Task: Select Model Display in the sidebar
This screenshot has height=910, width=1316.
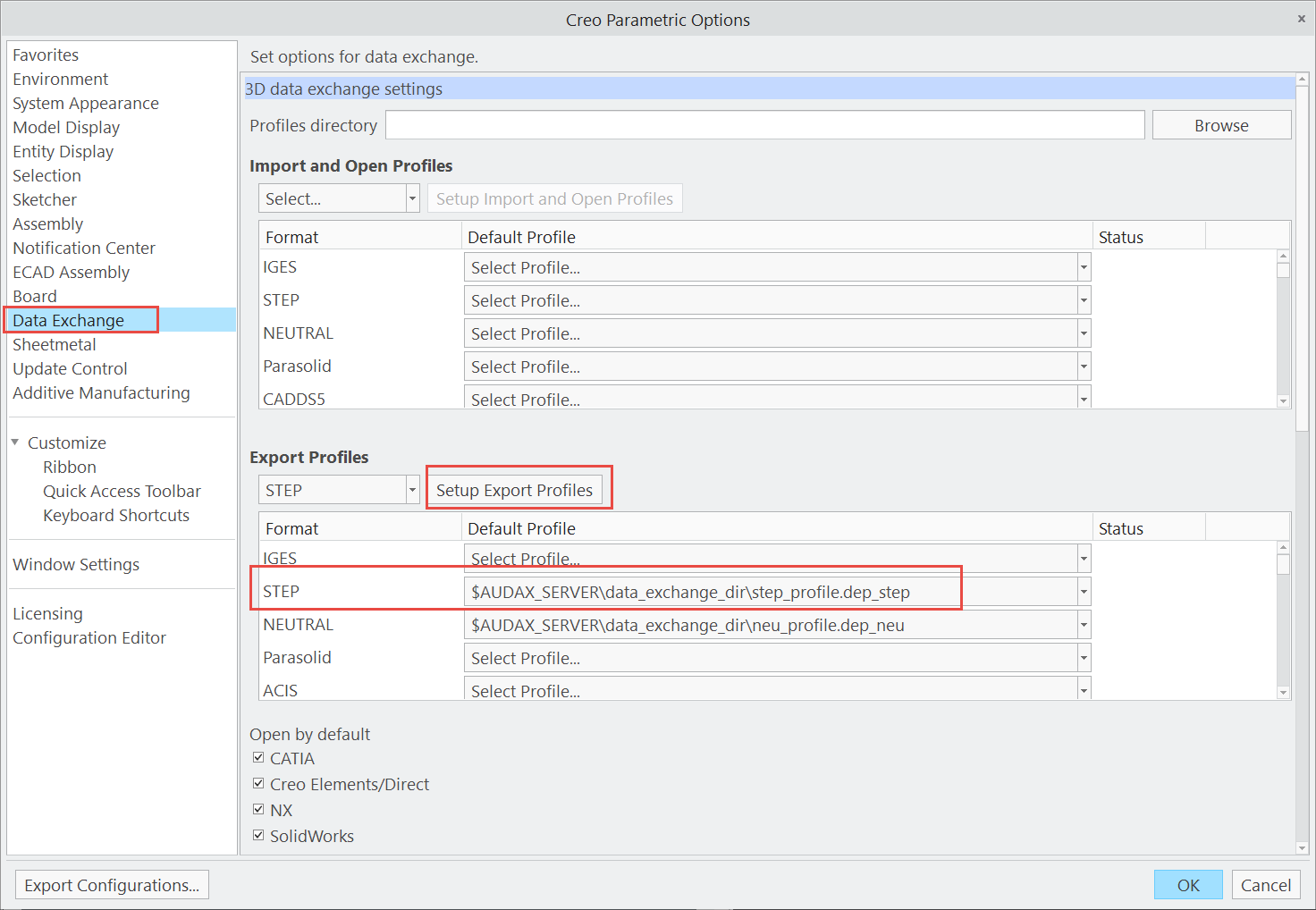Action: pos(65,127)
